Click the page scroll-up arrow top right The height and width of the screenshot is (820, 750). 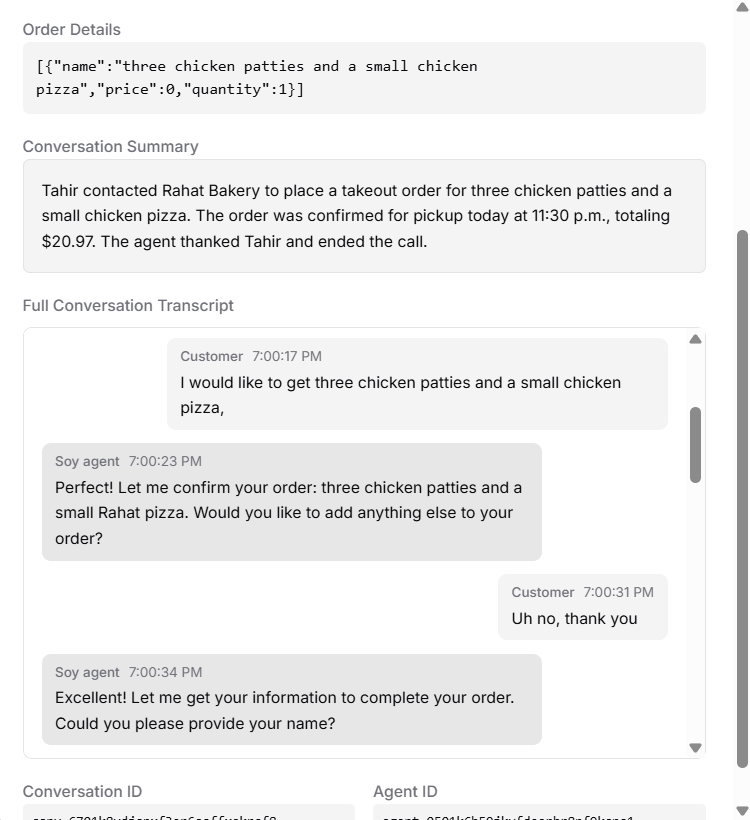click(741, 9)
